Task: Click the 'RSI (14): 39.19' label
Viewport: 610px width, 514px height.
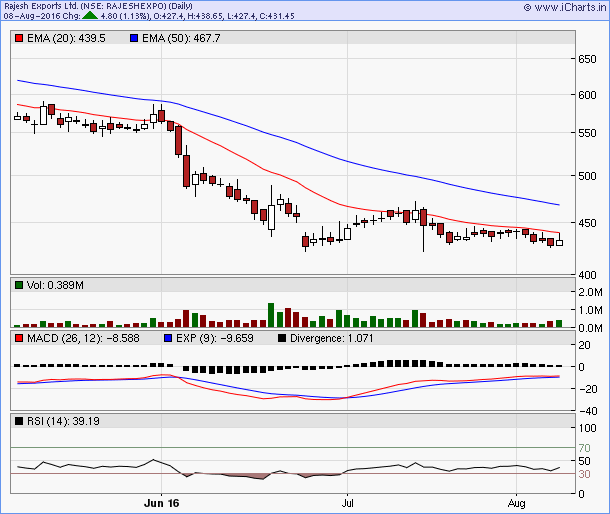Action: [63, 421]
